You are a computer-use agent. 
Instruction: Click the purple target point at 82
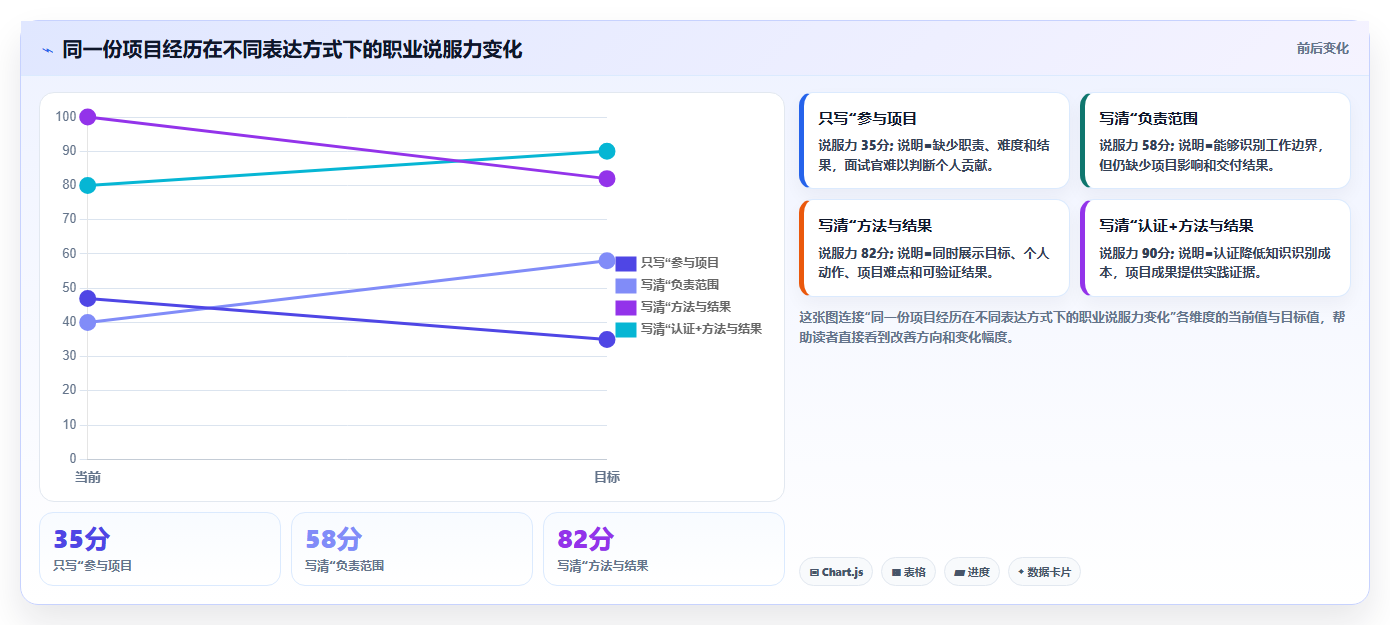click(x=606, y=179)
